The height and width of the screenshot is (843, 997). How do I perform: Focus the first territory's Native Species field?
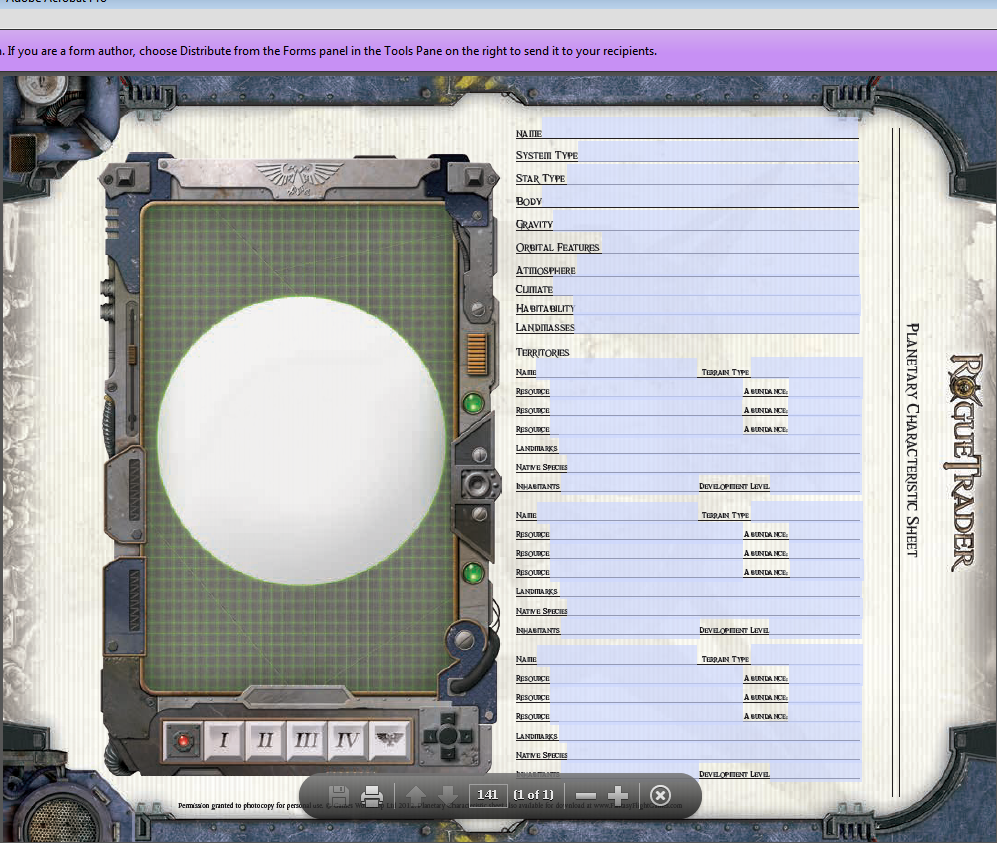click(715, 463)
